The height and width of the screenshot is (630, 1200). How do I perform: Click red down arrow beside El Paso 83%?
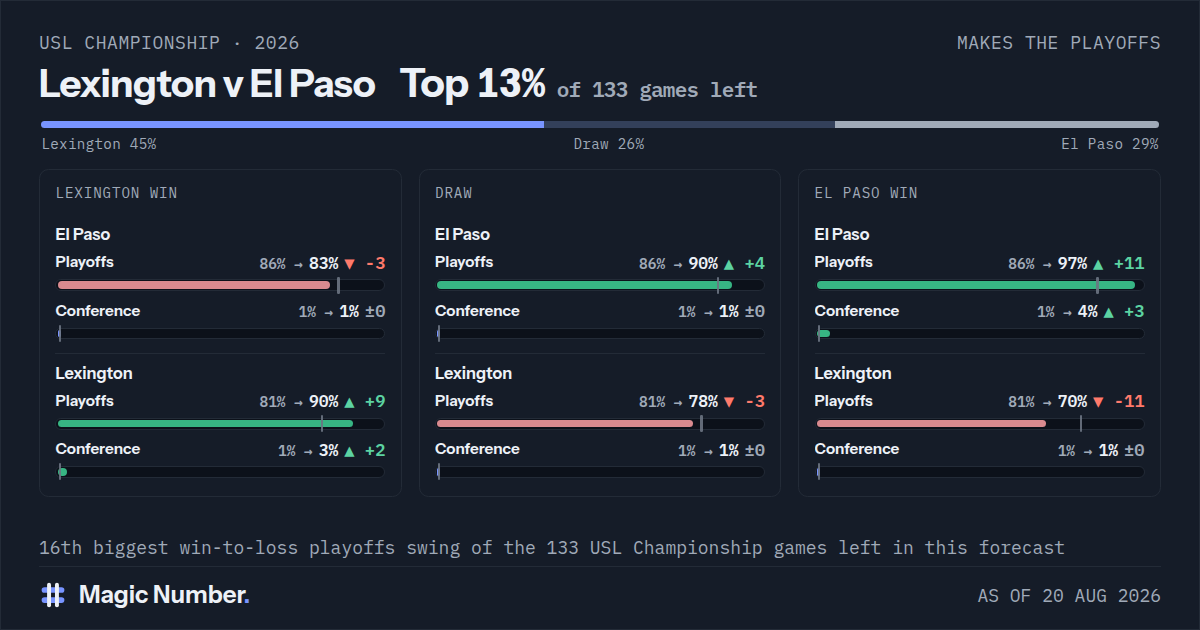pyautogui.click(x=349, y=264)
